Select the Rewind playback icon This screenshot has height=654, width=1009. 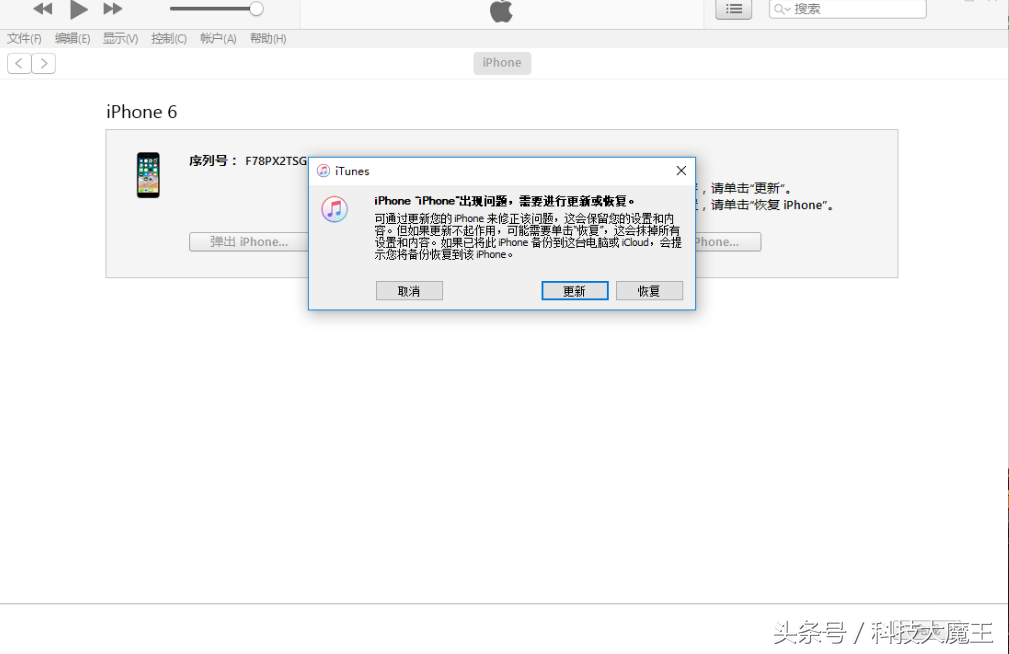tap(42, 11)
